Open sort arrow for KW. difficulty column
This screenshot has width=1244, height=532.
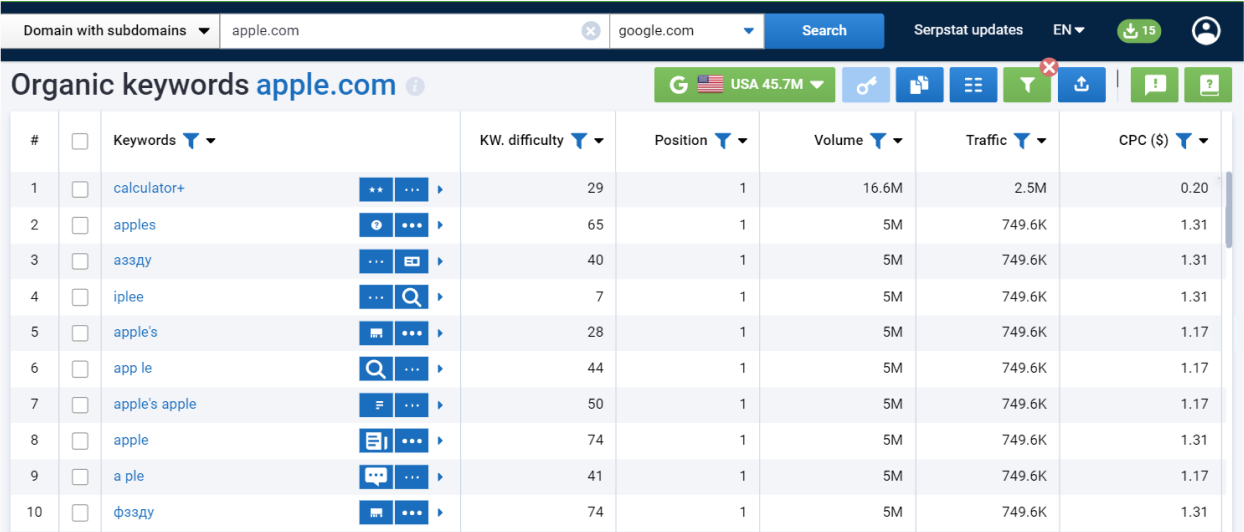click(598, 141)
